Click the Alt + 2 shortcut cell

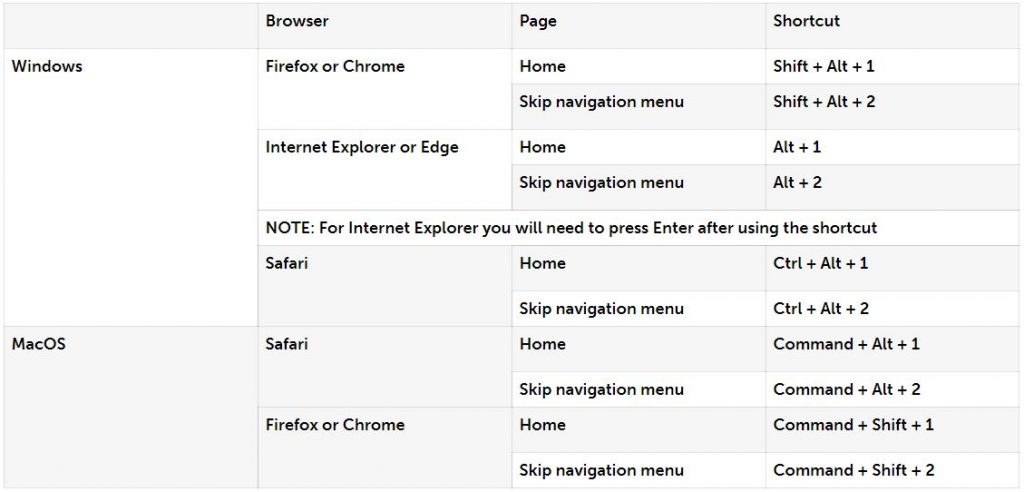pos(797,183)
